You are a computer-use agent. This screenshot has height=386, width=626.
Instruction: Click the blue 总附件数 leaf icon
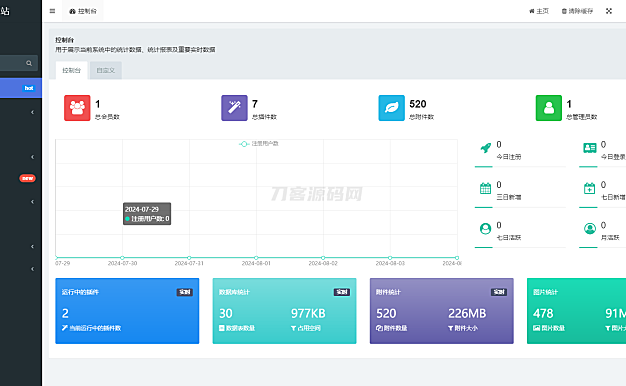[x=392, y=108]
